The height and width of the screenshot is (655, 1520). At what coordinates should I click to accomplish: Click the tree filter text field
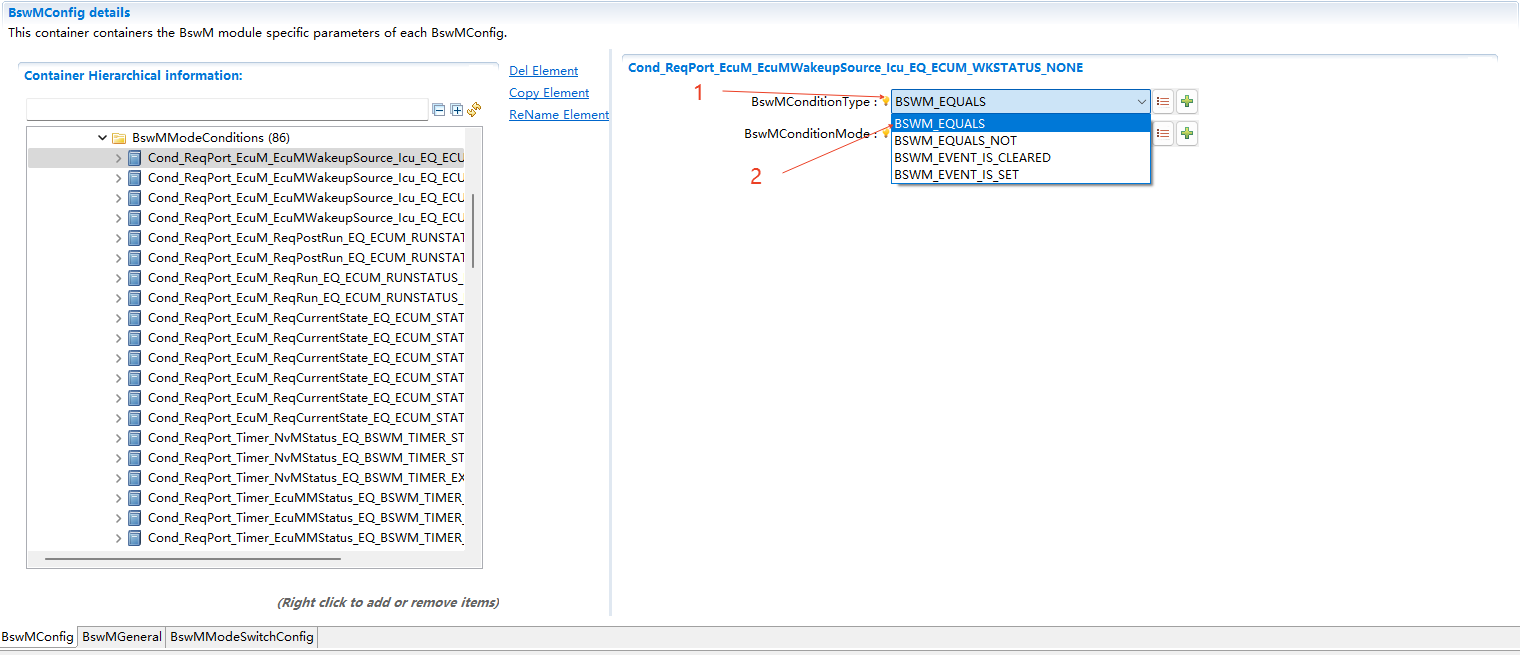pyautogui.click(x=227, y=110)
